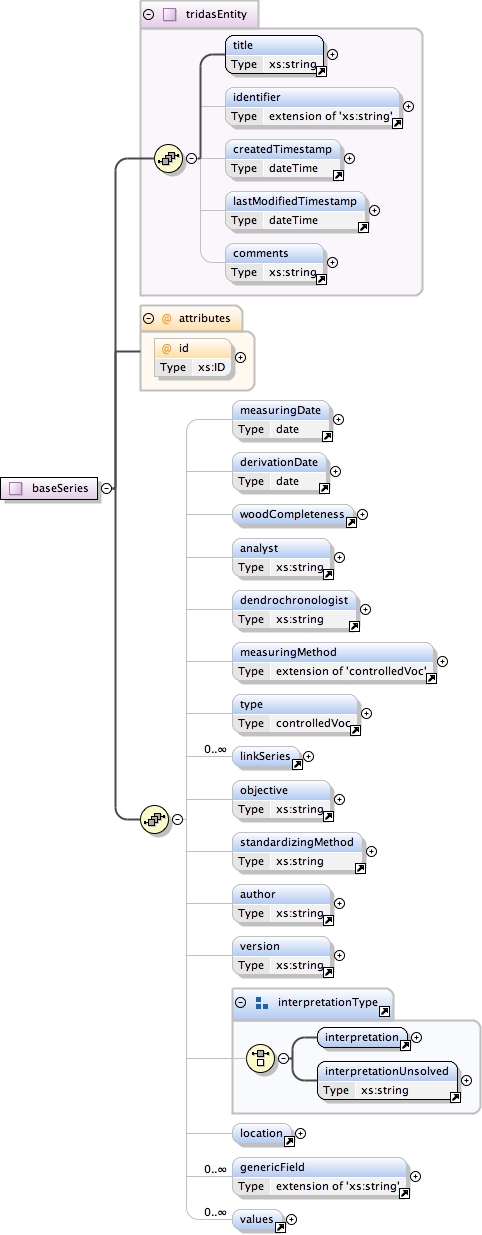Click the choice compositor icon in interpretationType
Image resolution: width=482 pixels, height=1235 pixels.
pos(261,1057)
